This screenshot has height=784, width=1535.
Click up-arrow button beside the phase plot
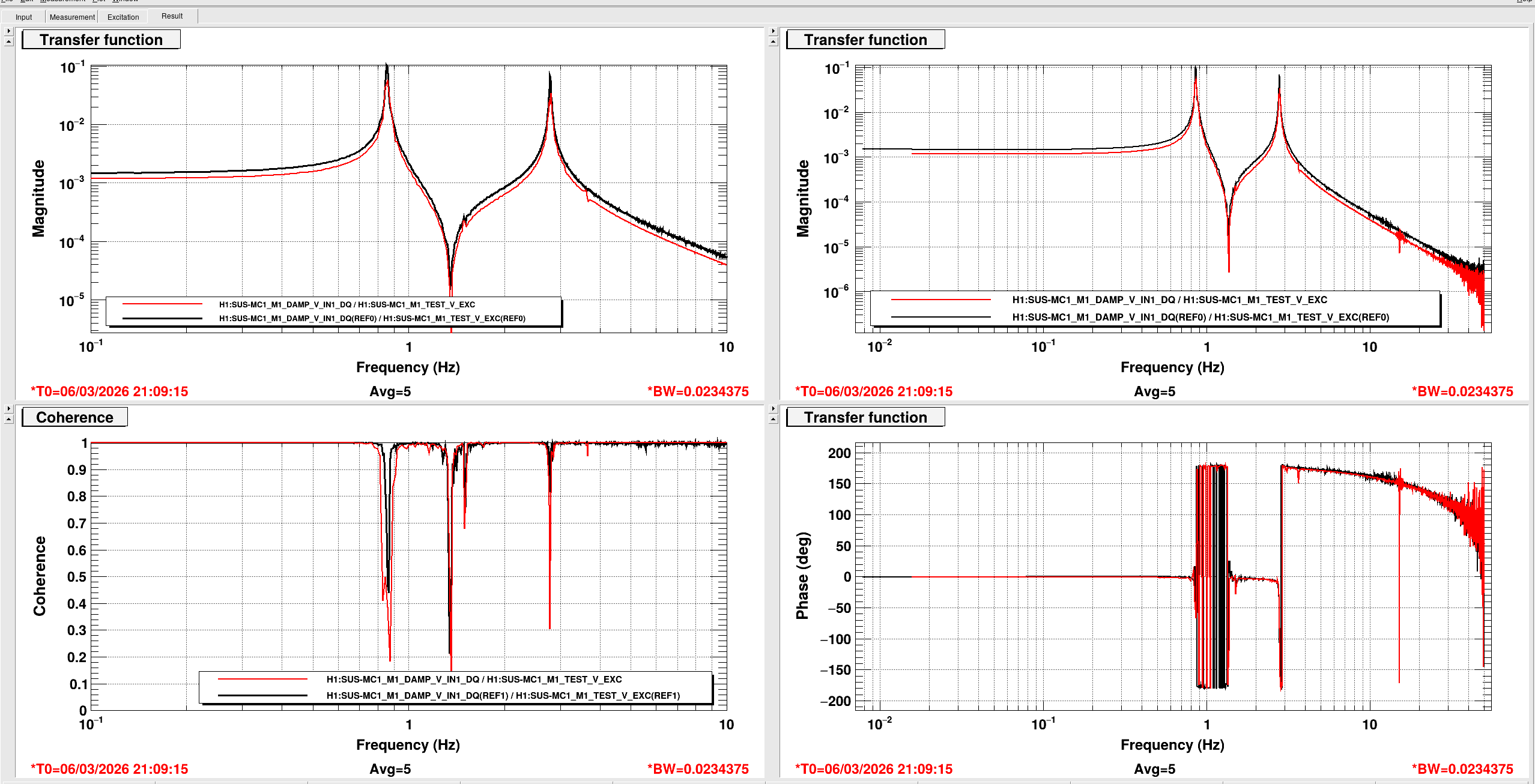pyautogui.click(x=773, y=419)
